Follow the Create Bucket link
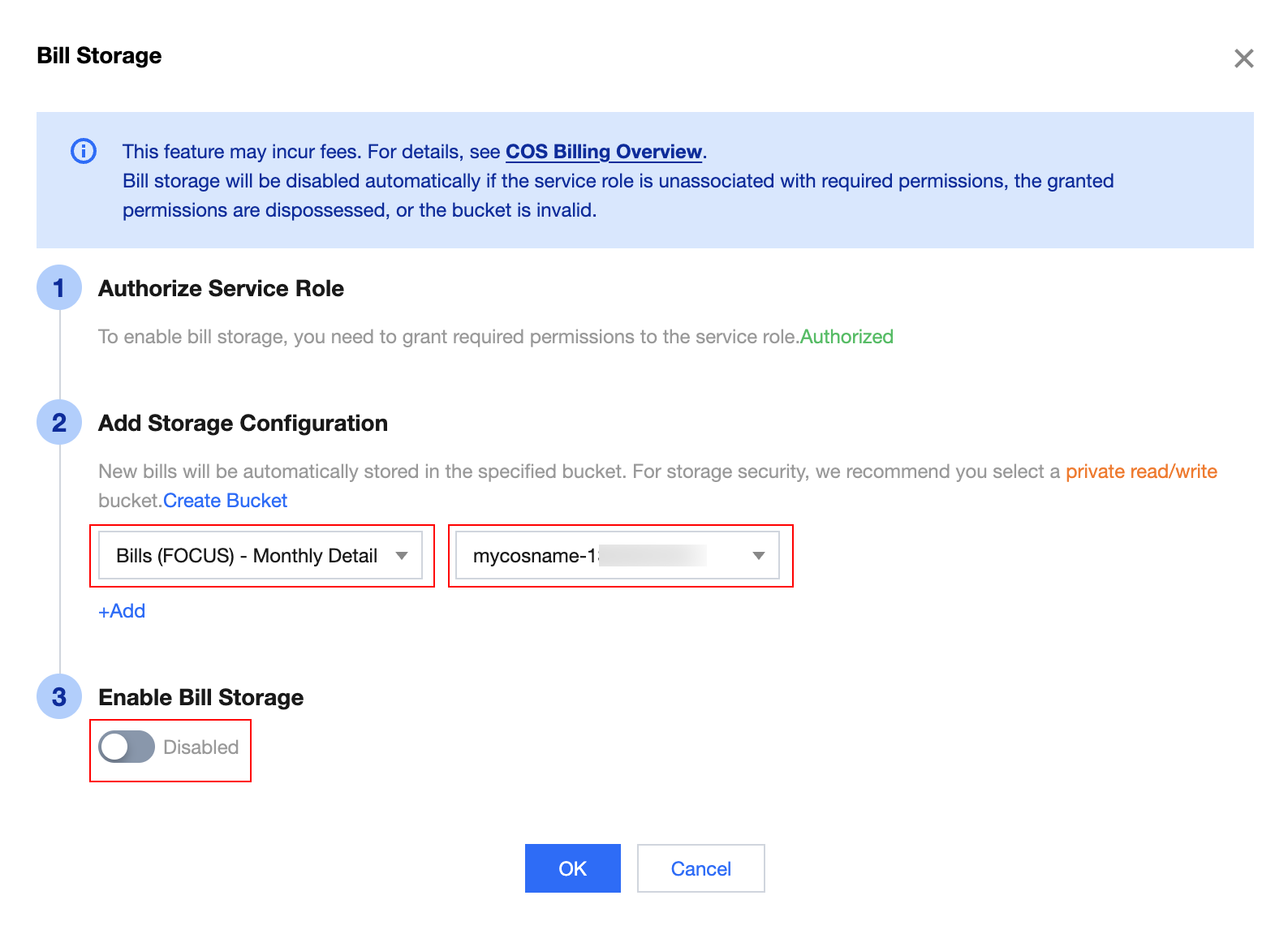Screen dimensions: 1288x930 coord(226,501)
